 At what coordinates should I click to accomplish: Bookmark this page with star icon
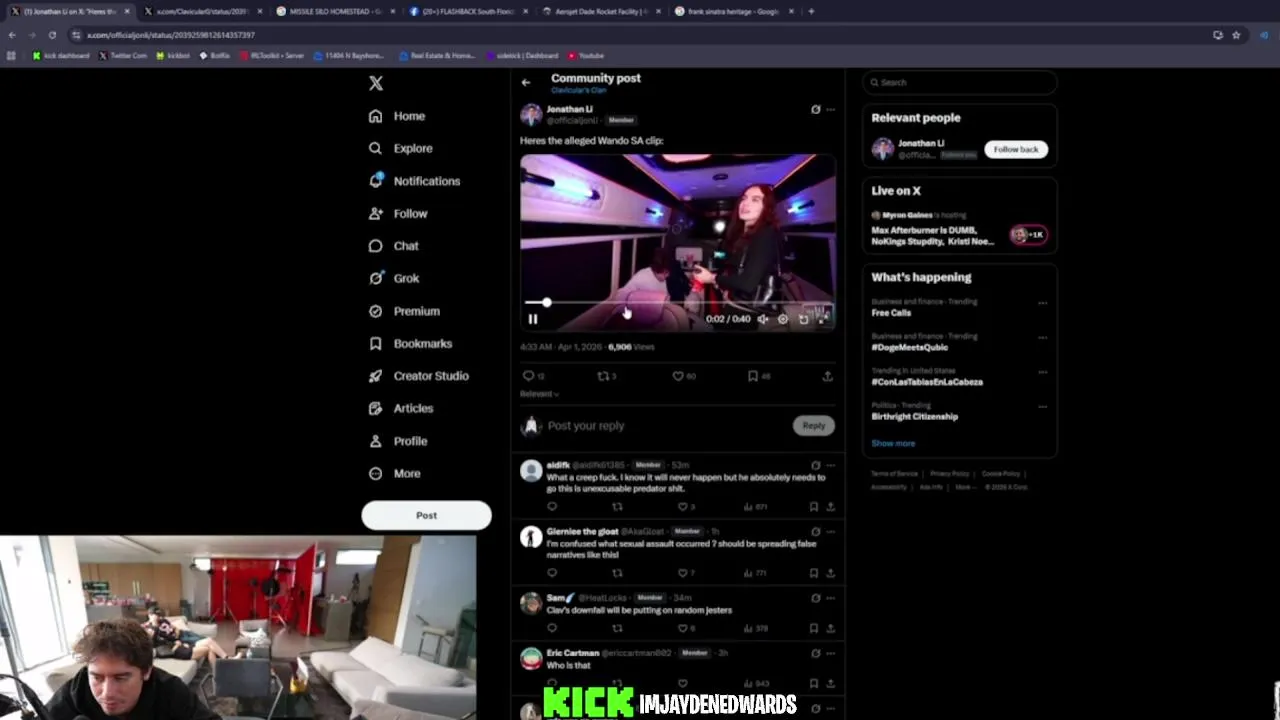(x=1236, y=35)
